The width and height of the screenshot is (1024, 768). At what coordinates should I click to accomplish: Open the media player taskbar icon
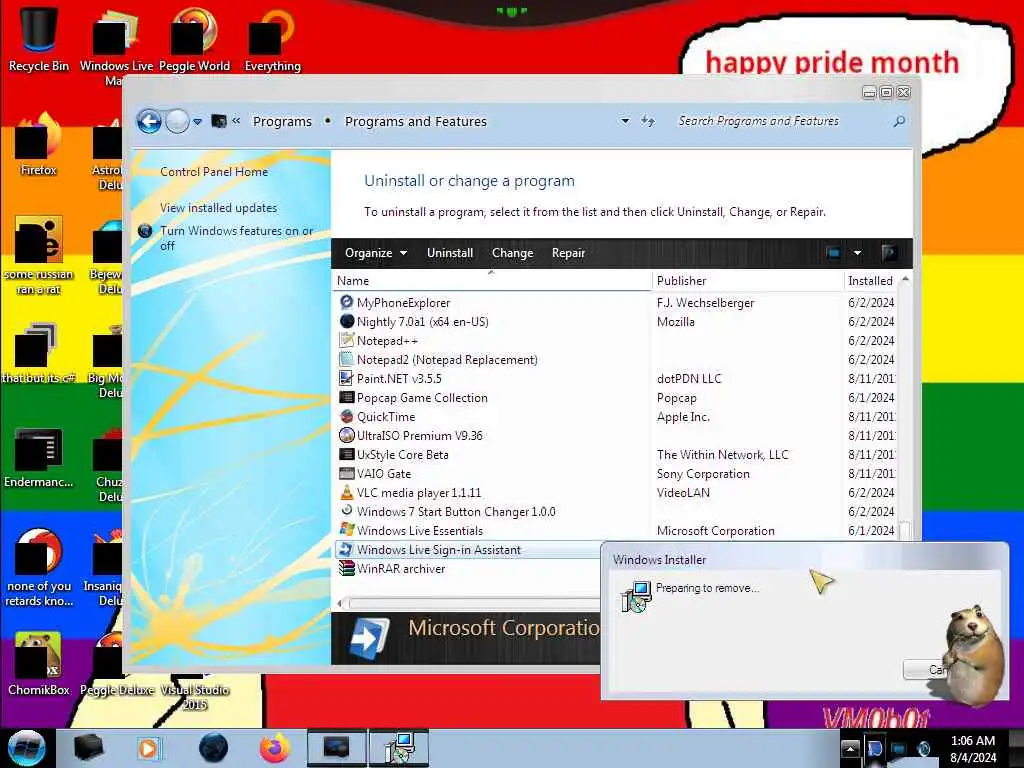point(148,748)
